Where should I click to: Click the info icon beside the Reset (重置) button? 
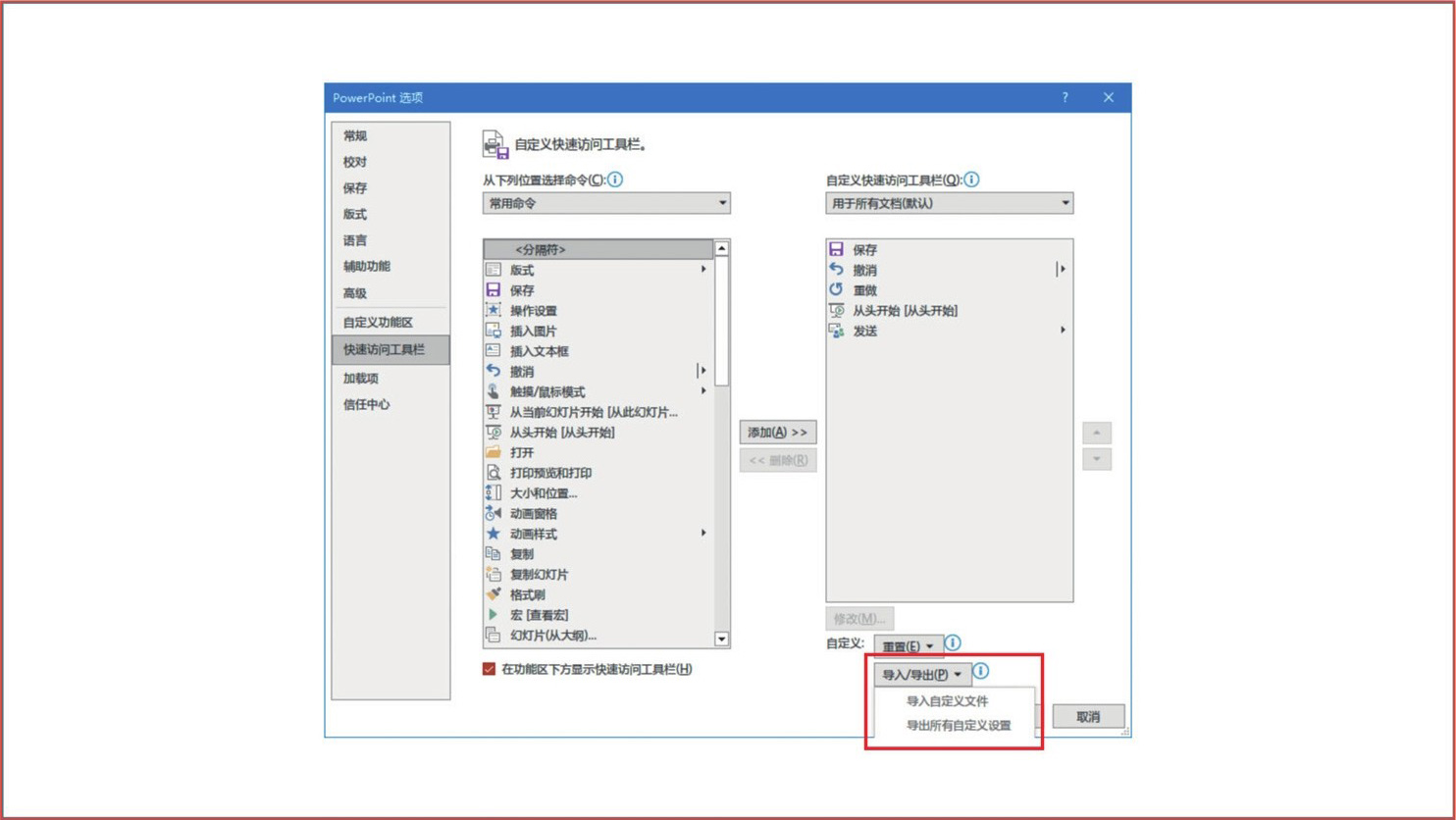[x=953, y=643]
